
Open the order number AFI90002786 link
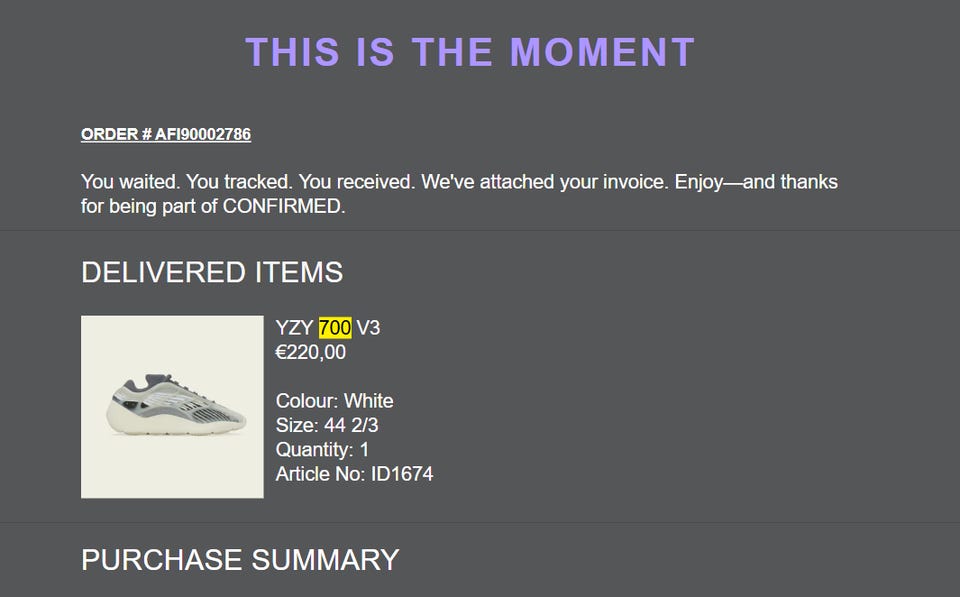[x=166, y=134]
